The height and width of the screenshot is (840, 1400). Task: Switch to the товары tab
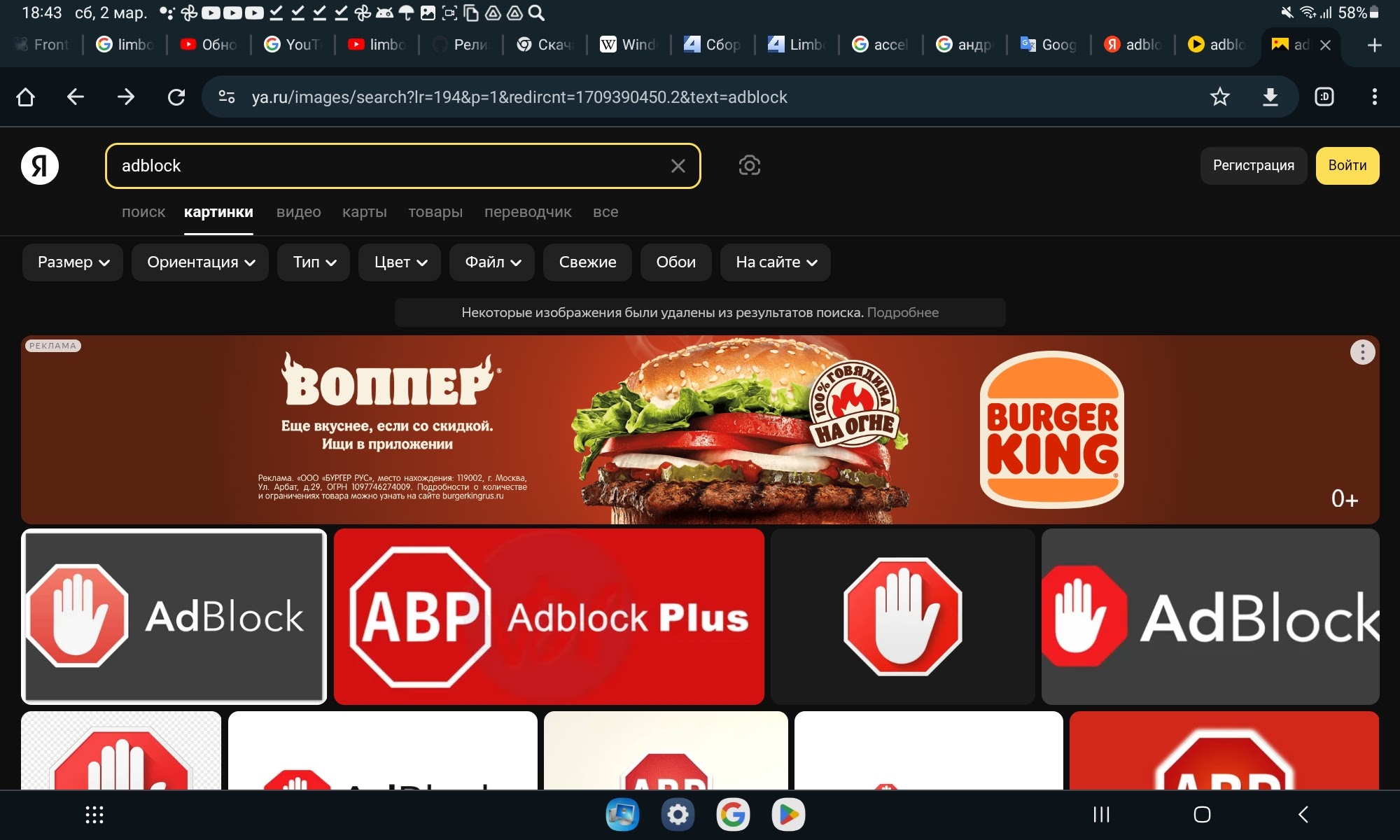[435, 212]
